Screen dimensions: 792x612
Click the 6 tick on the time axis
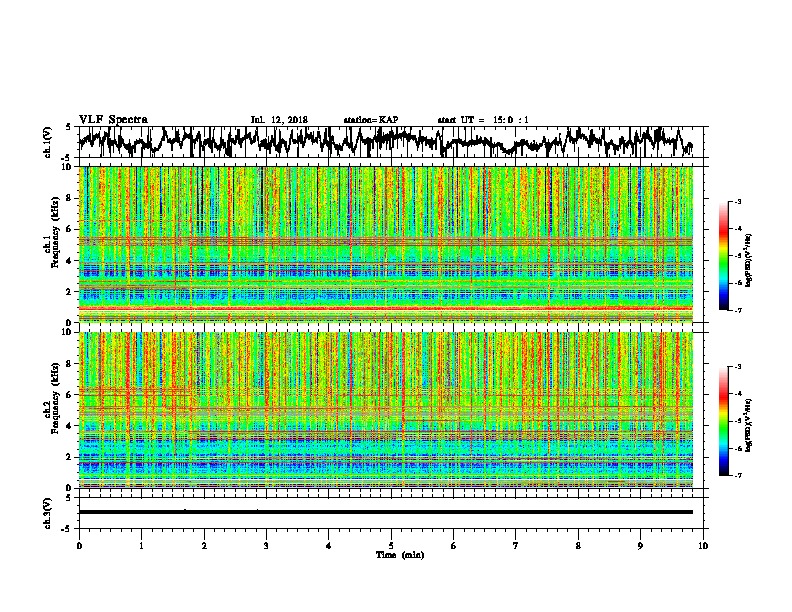tap(454, 546)
